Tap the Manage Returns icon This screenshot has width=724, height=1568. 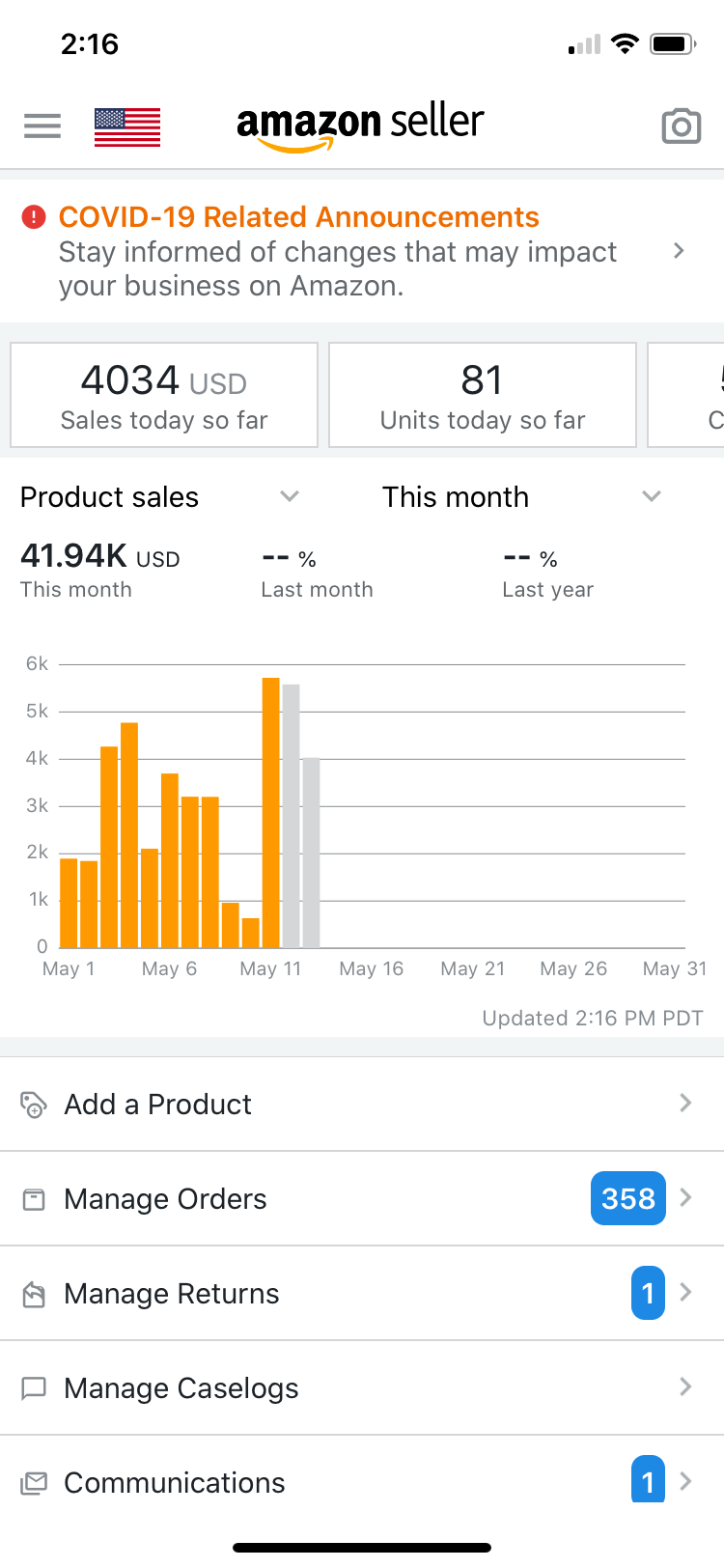coord(34,1294)
